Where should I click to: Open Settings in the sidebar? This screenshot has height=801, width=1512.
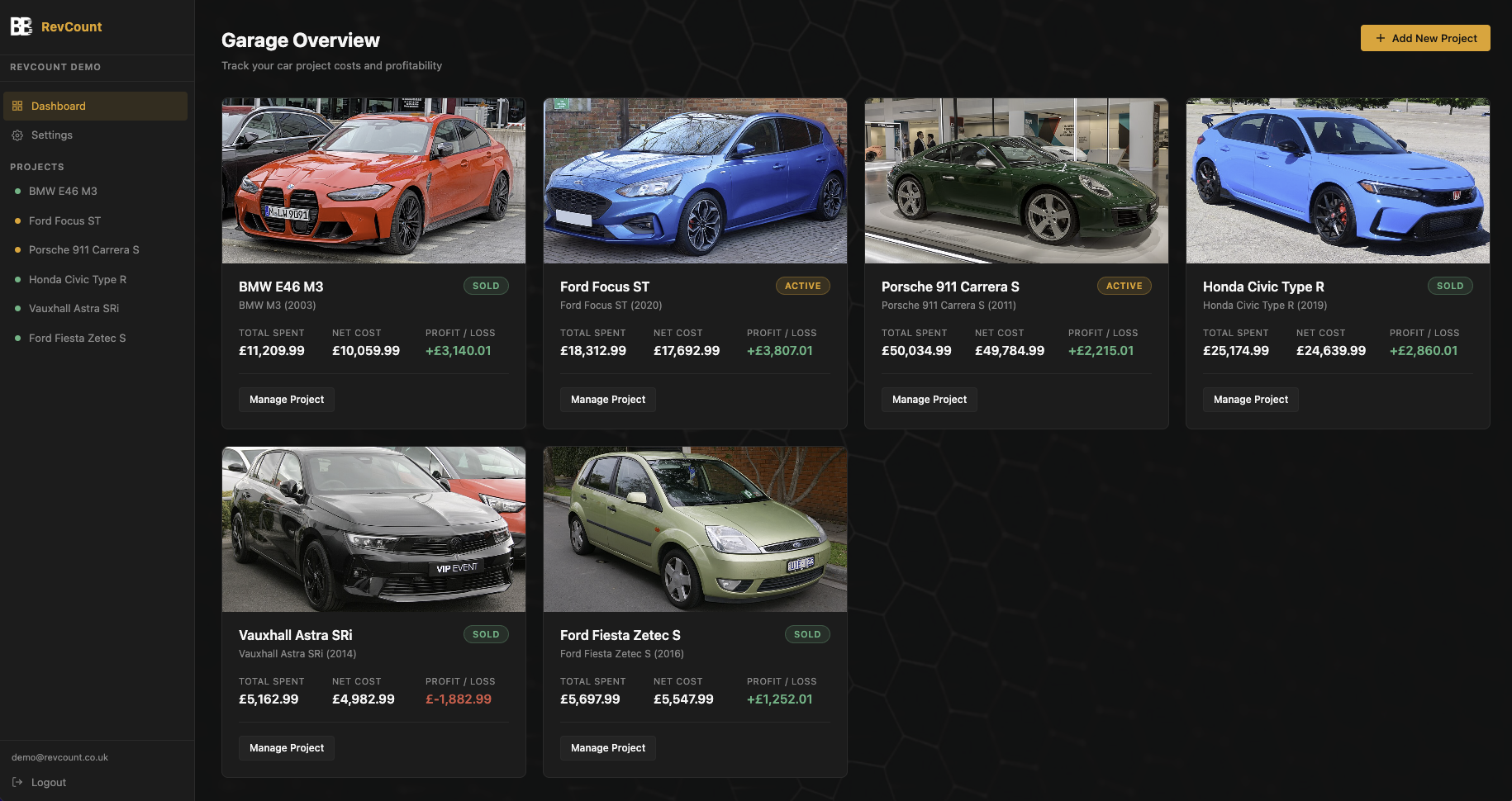(x=96, y=135)
